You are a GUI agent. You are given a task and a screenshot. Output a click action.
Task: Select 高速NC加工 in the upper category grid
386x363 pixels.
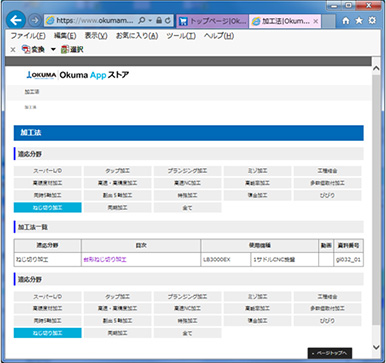[187, 183]
